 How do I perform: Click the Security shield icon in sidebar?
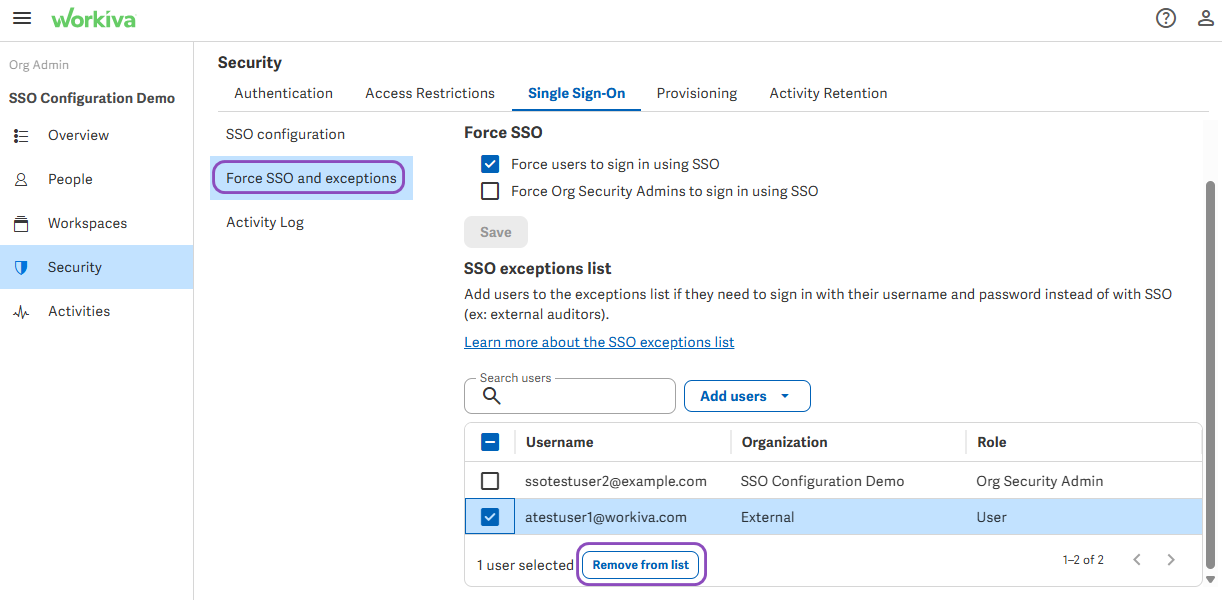[x=21, y=267]
